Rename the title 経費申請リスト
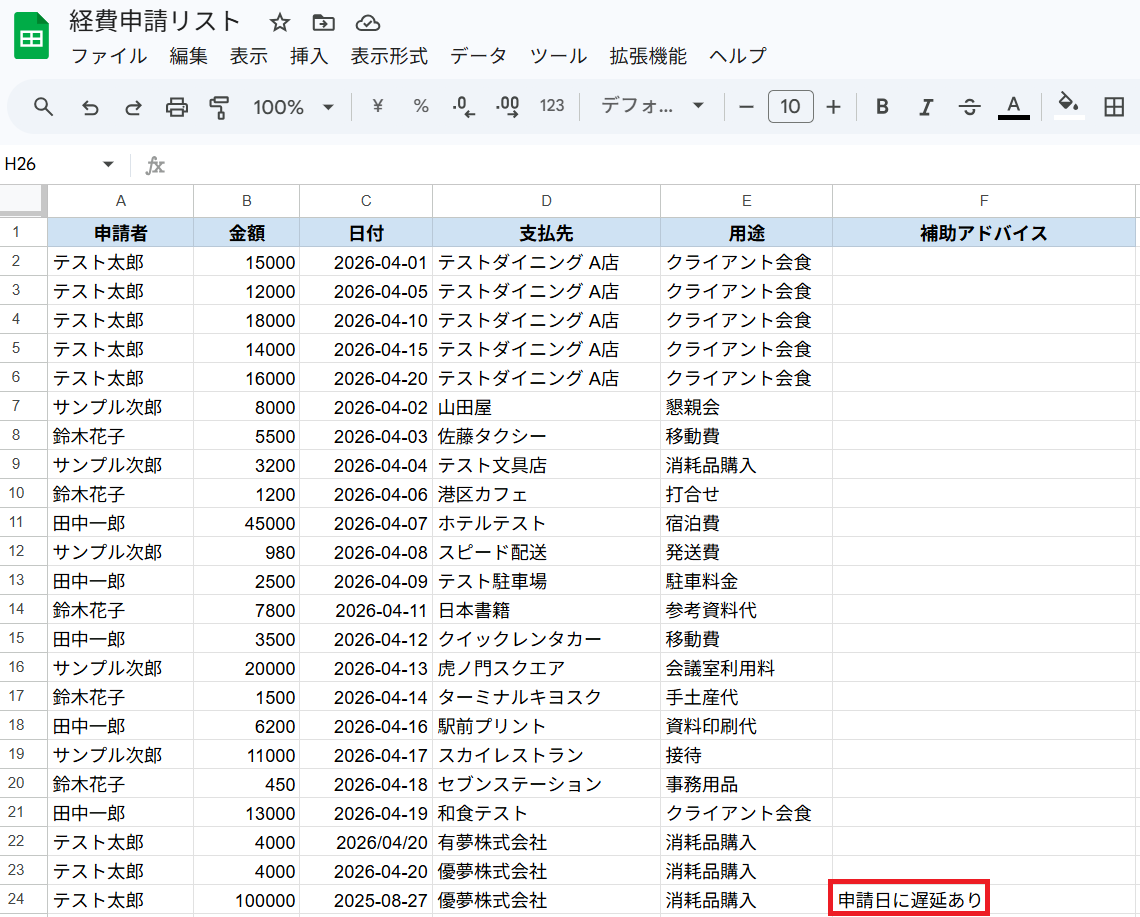Image resolution: width=1140 pixels, height=917 pixels. click(x=154, y=22)
